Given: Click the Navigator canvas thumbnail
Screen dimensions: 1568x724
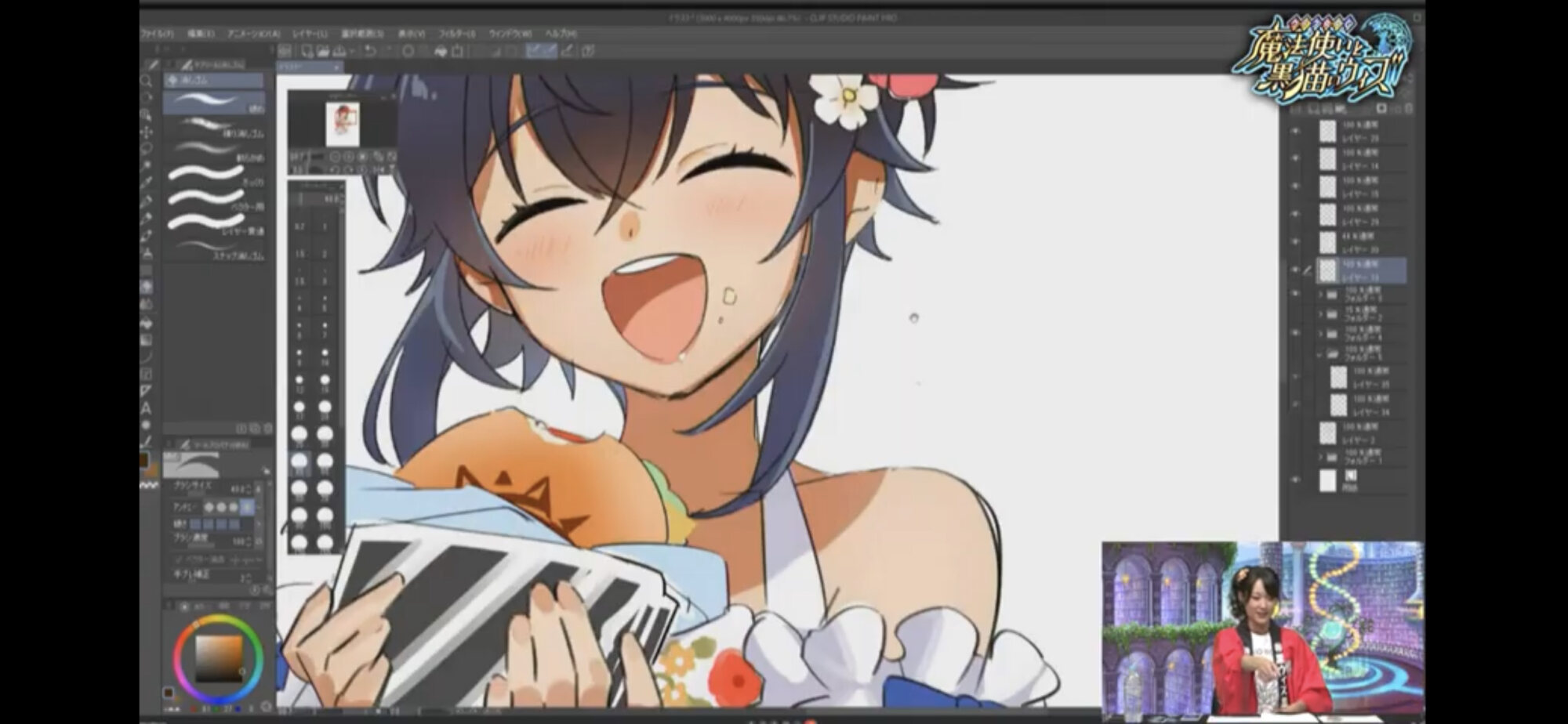Looking at the screenshot, I should tap(343, 124).
